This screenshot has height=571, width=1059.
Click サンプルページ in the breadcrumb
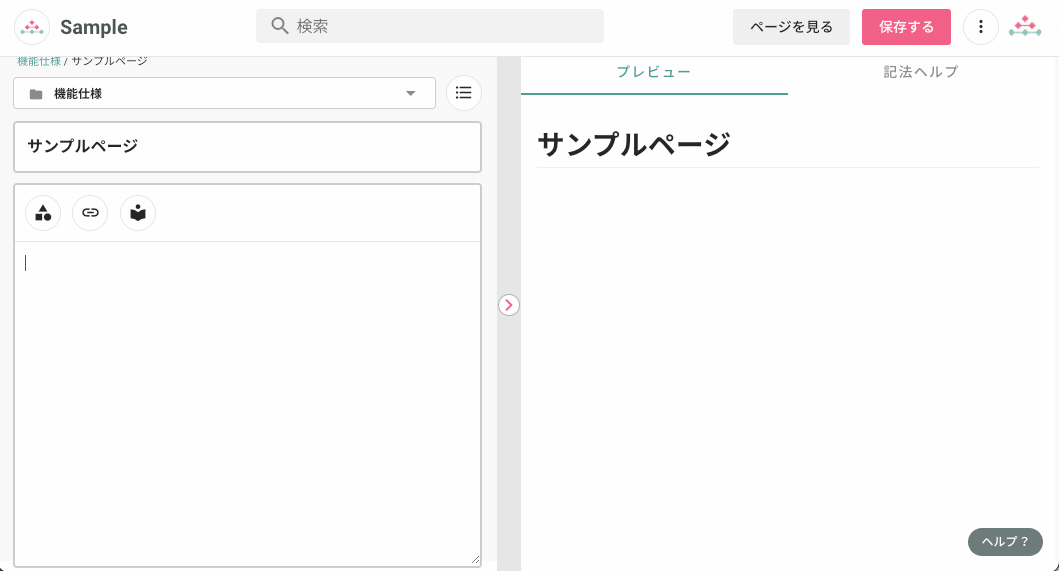point(109,61)
